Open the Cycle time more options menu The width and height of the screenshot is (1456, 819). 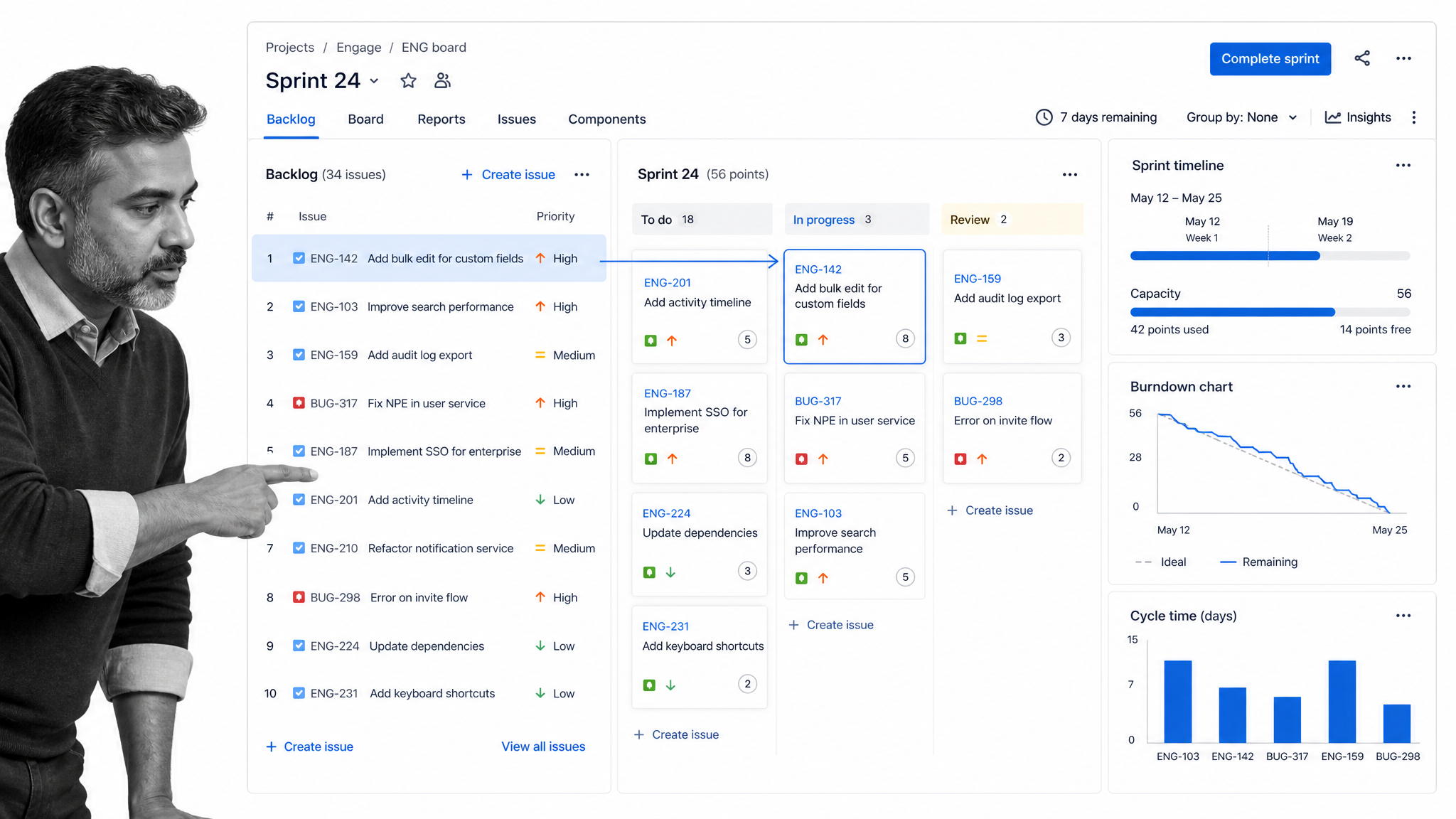[1403, 616]
